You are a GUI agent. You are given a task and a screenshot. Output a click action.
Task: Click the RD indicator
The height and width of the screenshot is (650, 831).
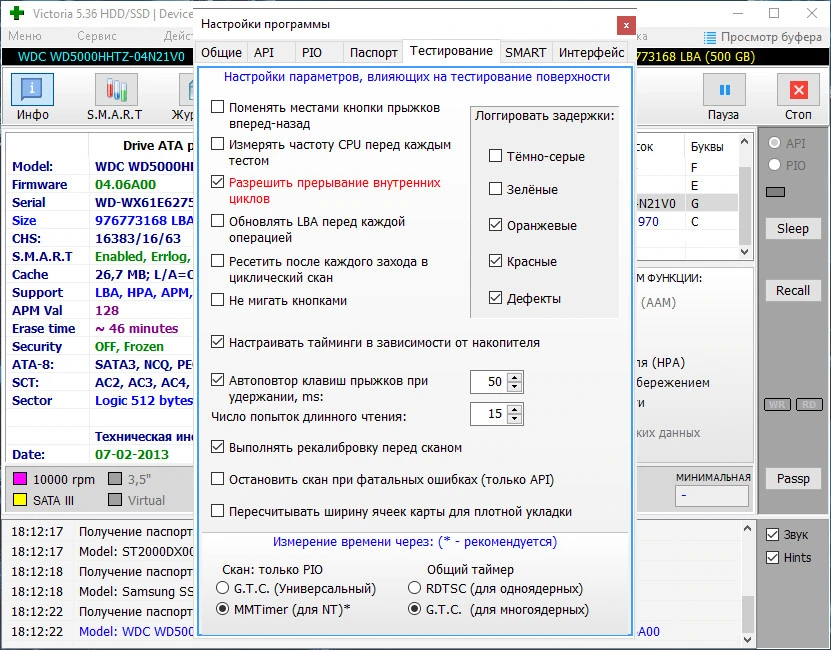point(809,405)
